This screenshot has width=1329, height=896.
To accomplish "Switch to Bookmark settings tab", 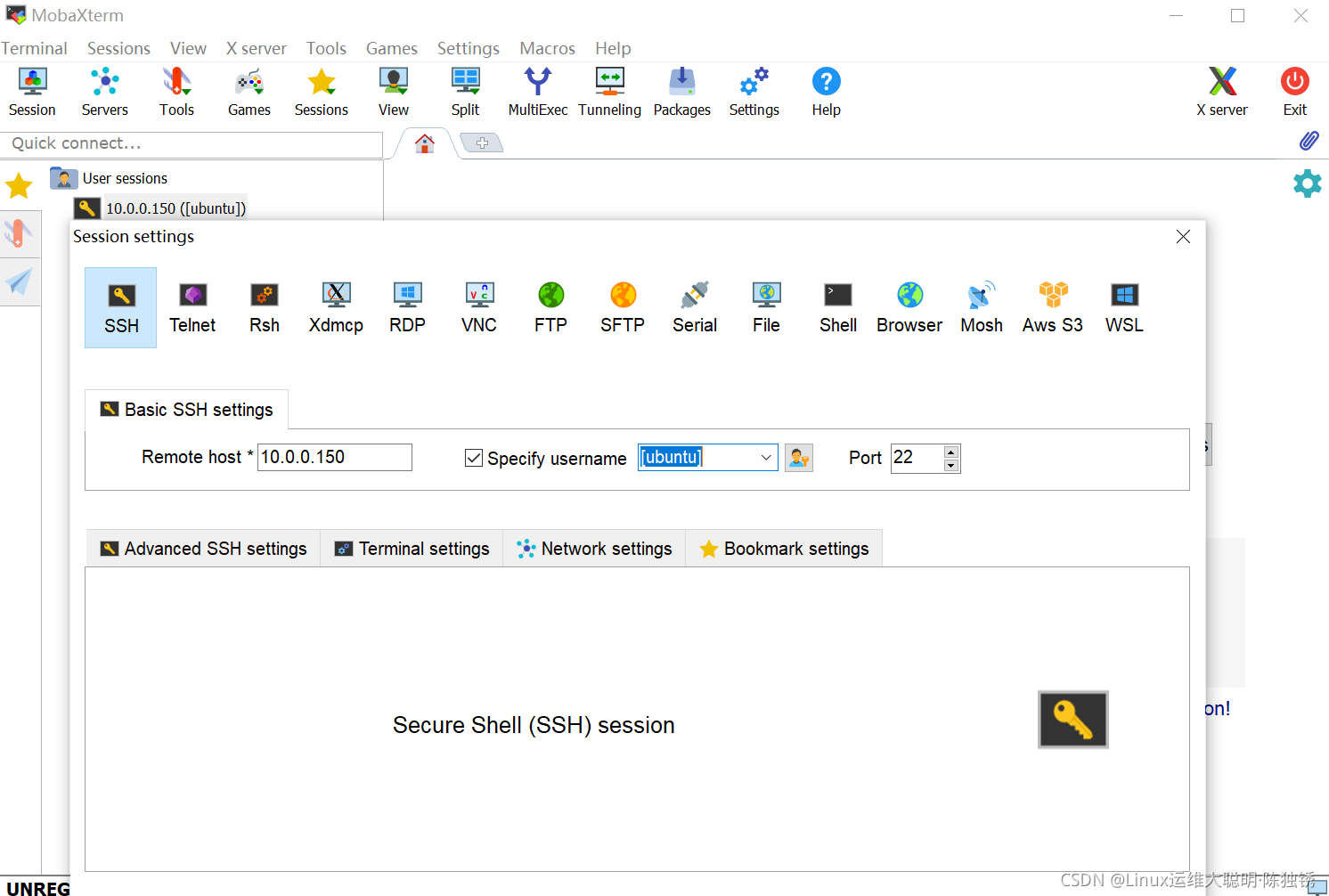I will [784, 549].
